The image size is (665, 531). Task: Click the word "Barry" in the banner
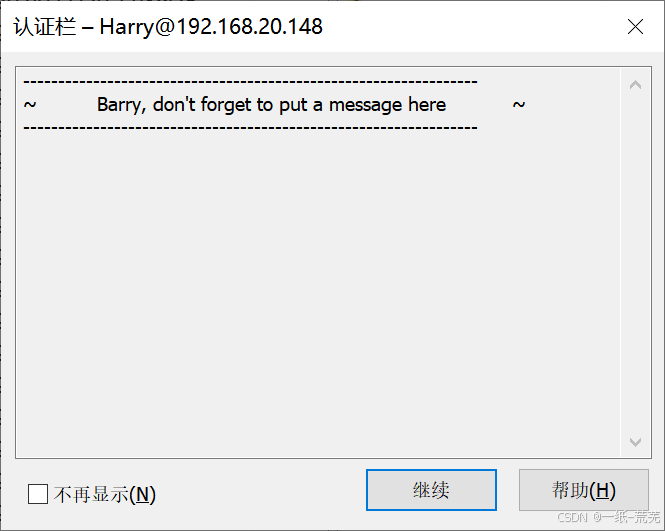point(121,105)
